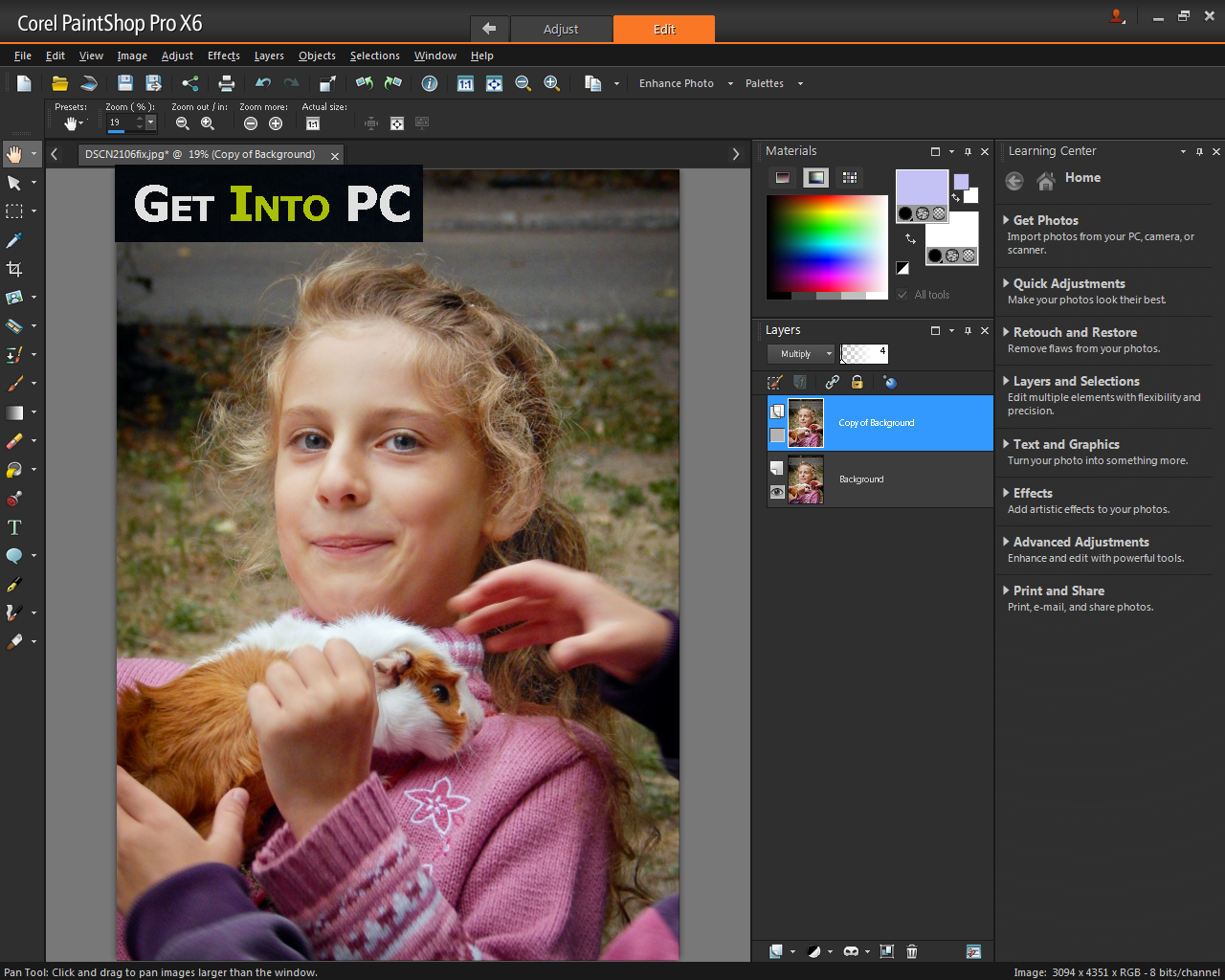Image resolution: width=1225 pixels, height=980 pixels.
Task: Select the Dropper tool
Action: coord(13,240)
